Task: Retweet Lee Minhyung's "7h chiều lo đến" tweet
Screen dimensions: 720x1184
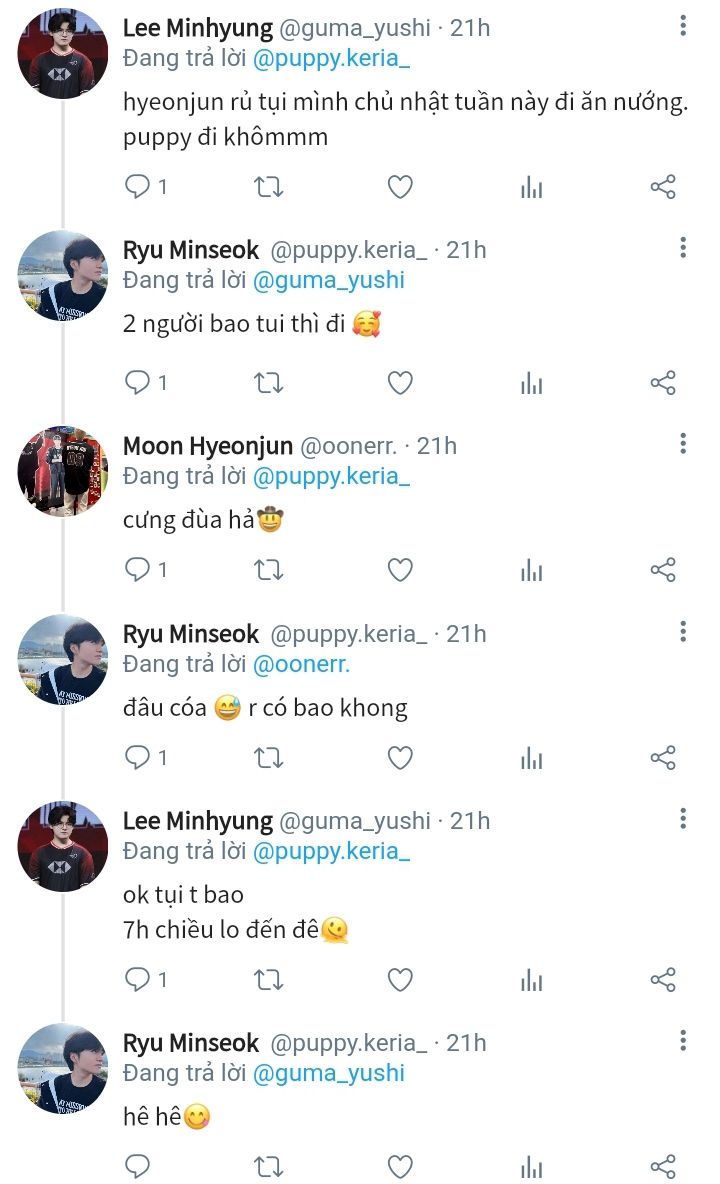Action: tap(269, 979)
